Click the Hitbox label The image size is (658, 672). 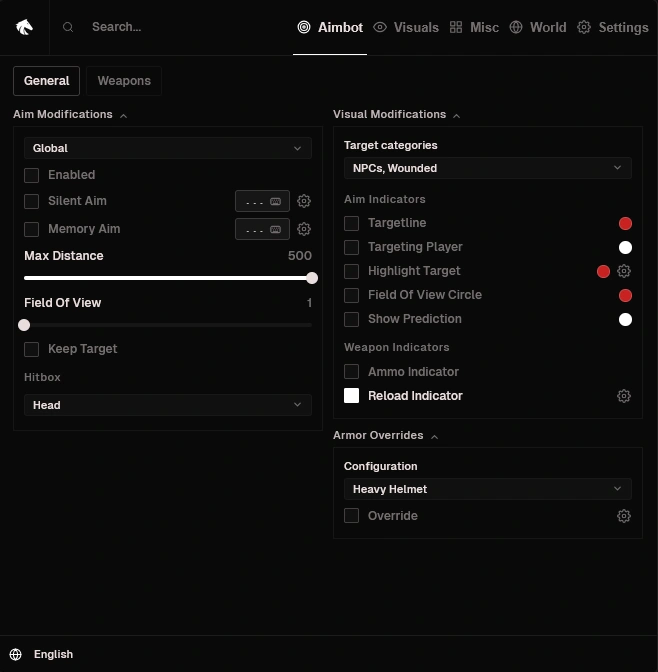(x=42, y=377)
